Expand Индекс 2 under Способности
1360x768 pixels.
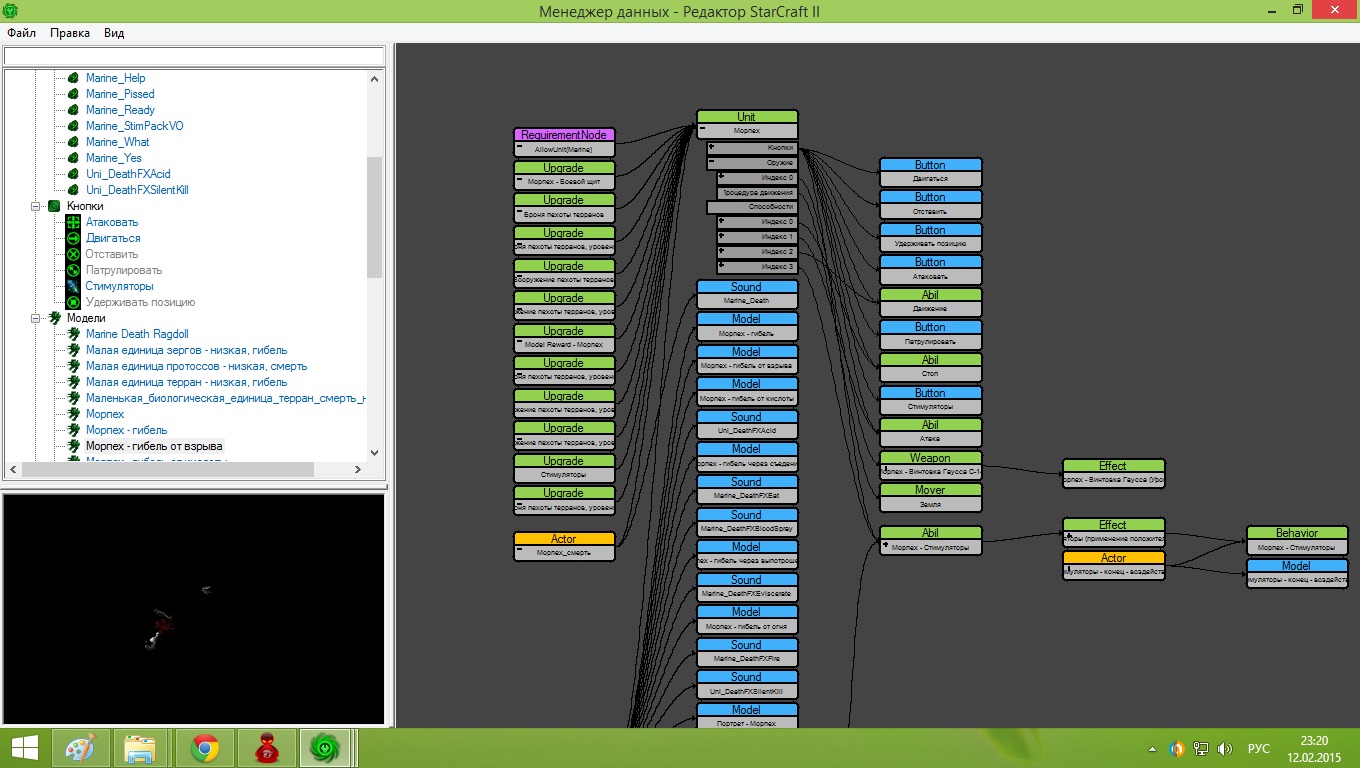722,251
